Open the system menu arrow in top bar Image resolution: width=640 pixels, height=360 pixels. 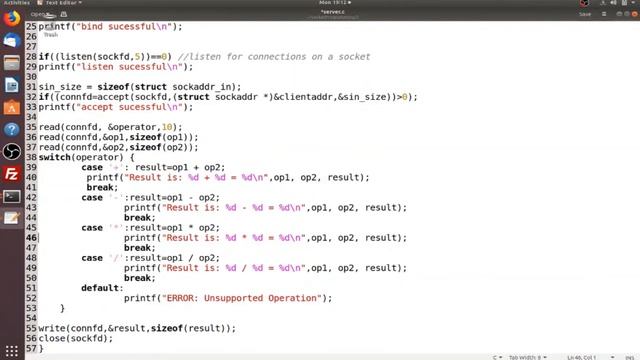pos(633,3)
